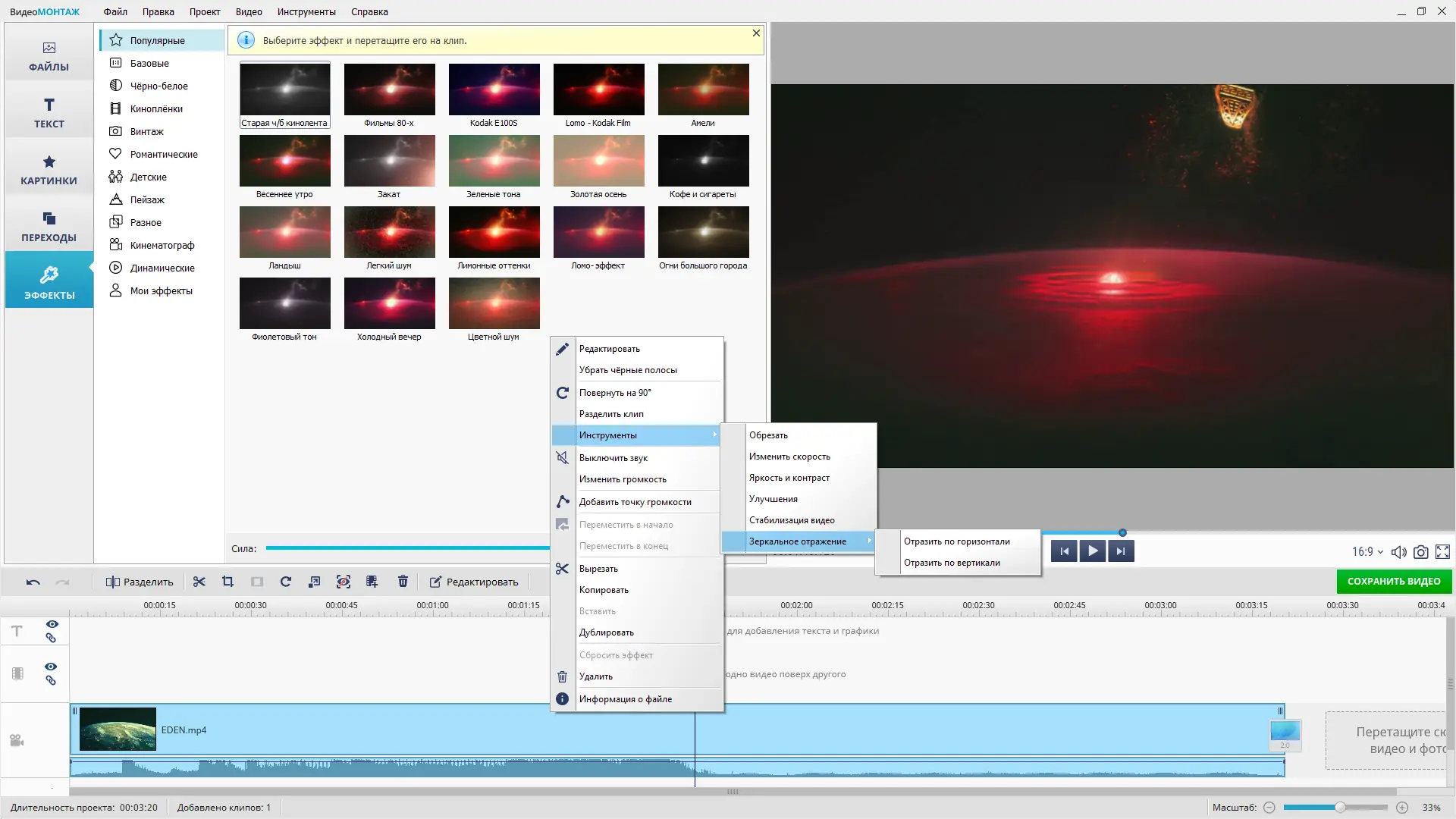1456x819 pixels.
Task: Click the undo arrow icon
Action: [x=33, y=582]
